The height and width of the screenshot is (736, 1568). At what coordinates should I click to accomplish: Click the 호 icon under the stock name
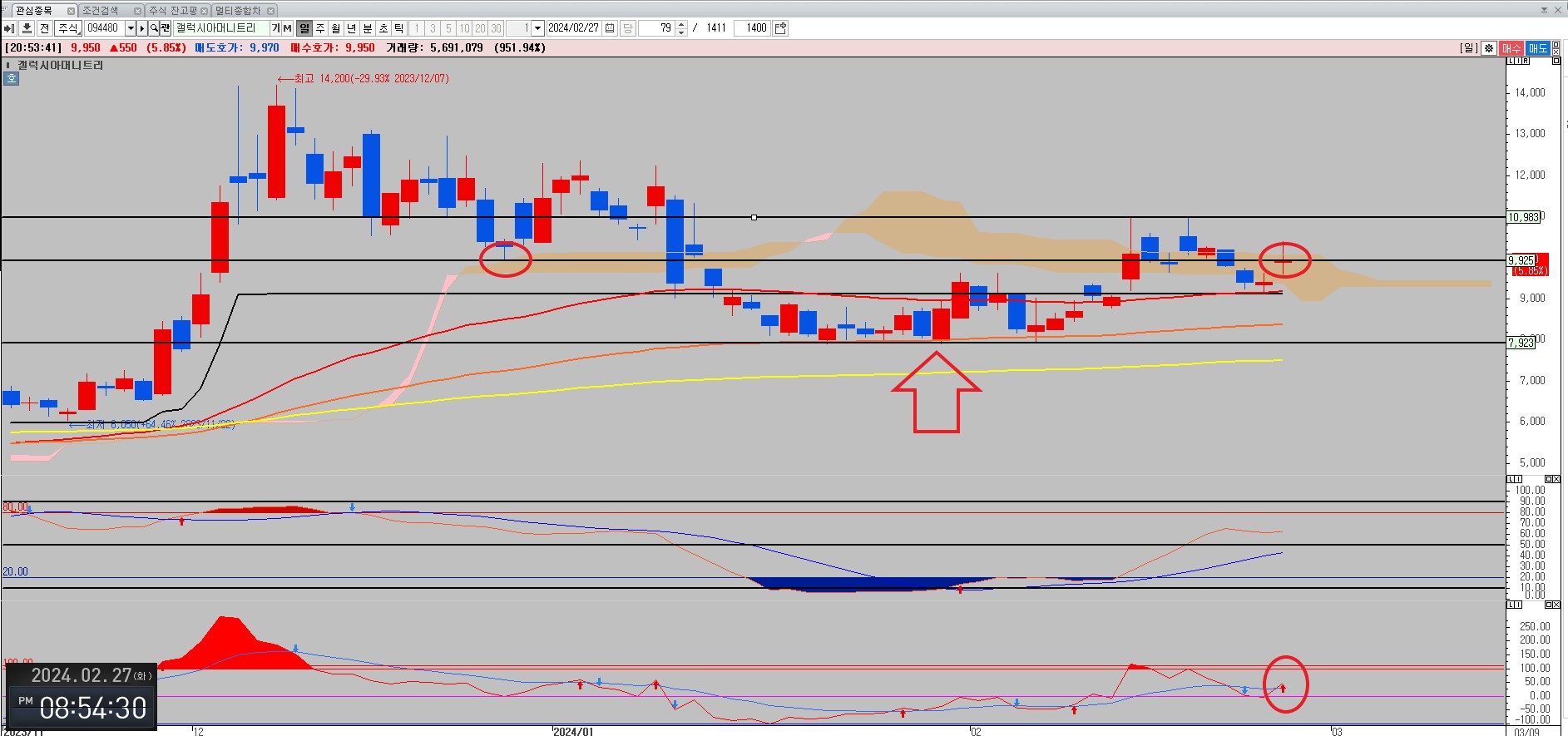pyautogui.click(x=12, y=79)
